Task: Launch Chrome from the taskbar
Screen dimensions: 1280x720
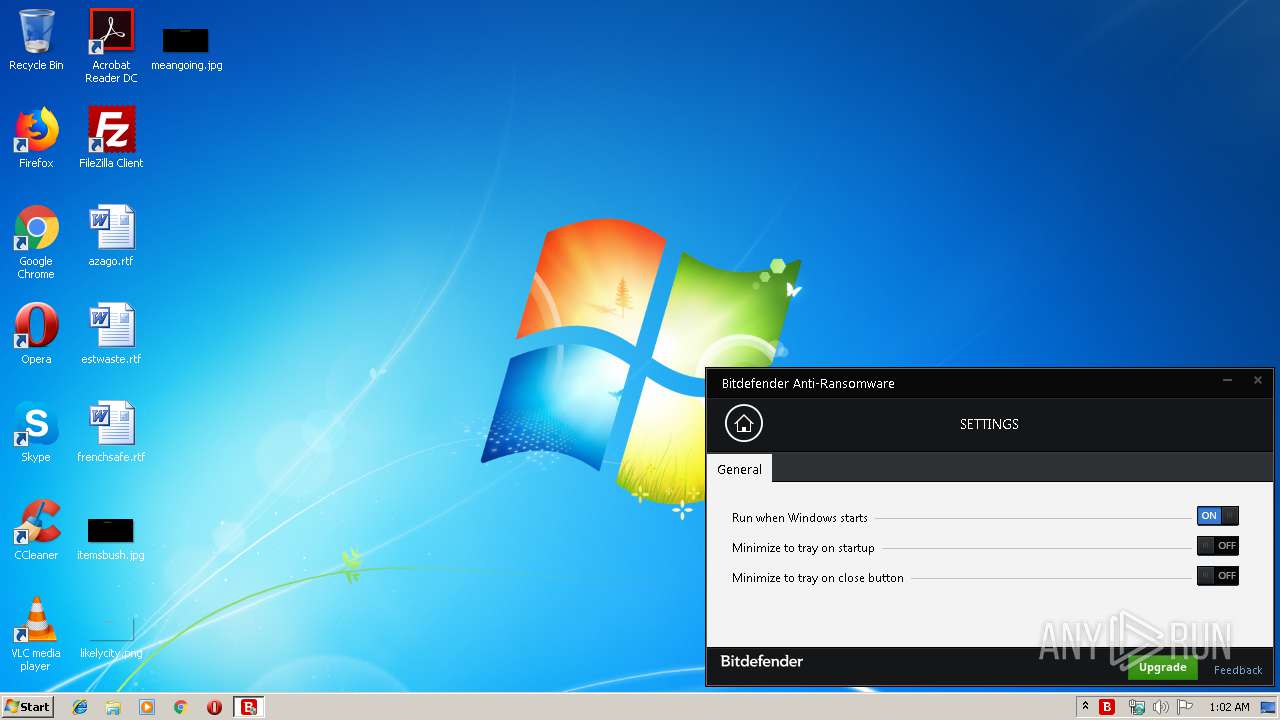Action: coord(180,707)
